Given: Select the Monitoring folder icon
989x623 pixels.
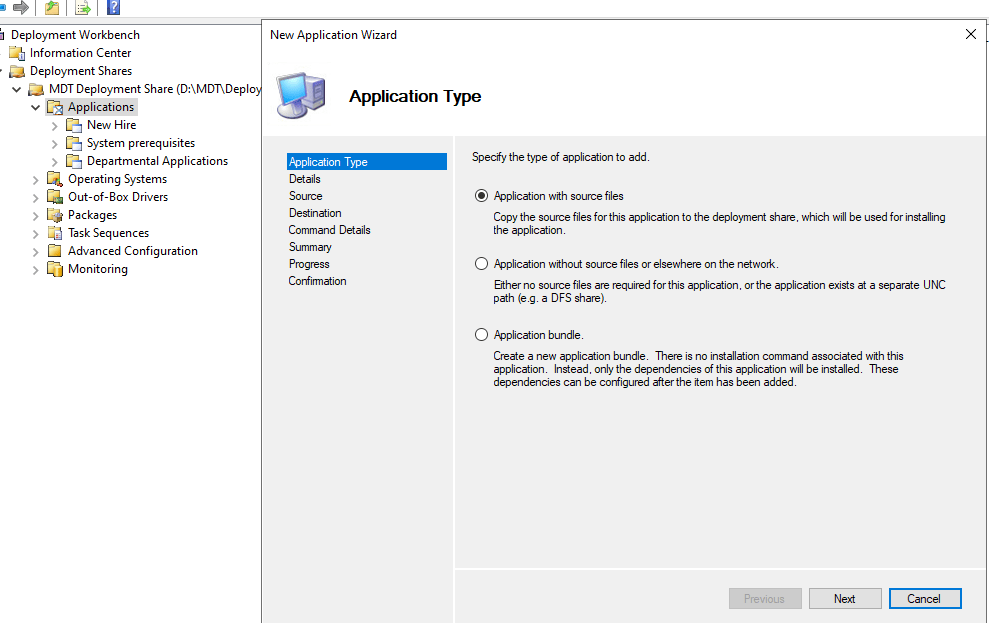Looking at the screenshot, I should click(55, 269).
